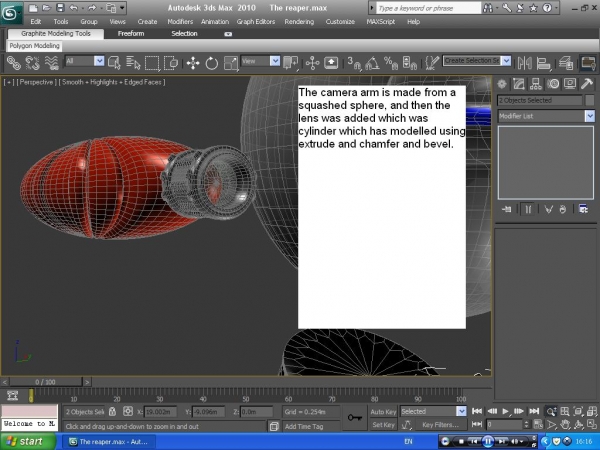
Task: Open the Modify command panel tab
Action: point(518,84)
